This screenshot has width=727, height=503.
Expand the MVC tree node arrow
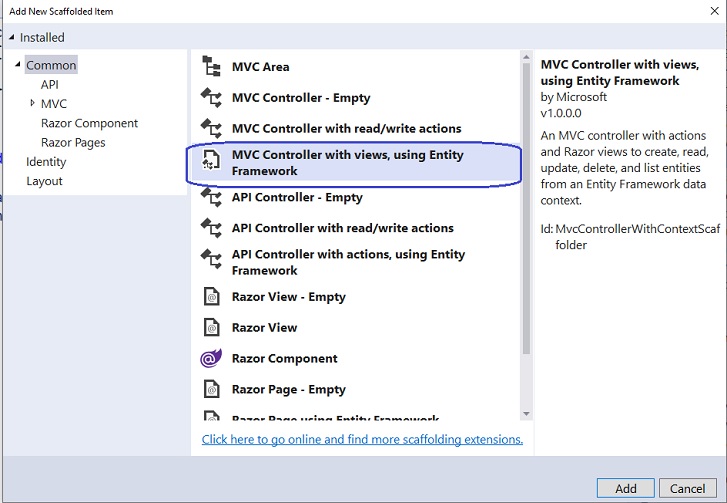tap(32, 104)
